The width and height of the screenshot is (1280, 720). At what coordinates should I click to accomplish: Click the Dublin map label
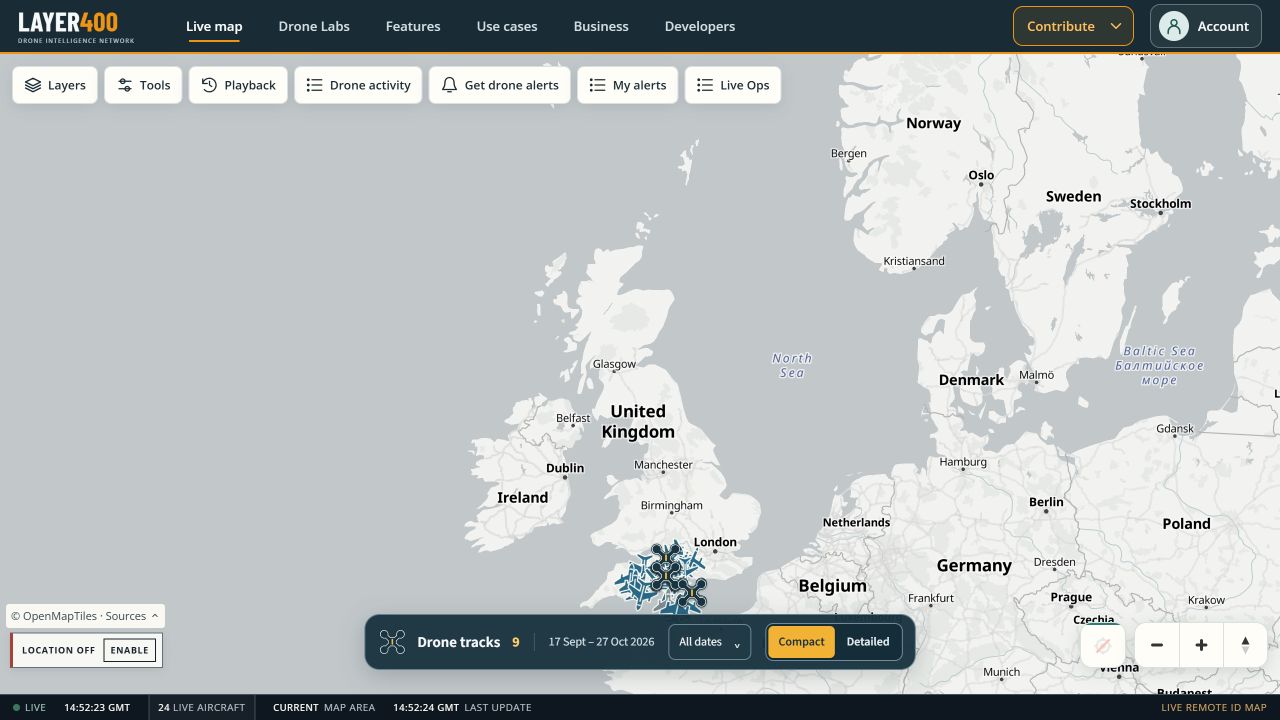click(x=565, y=468)
